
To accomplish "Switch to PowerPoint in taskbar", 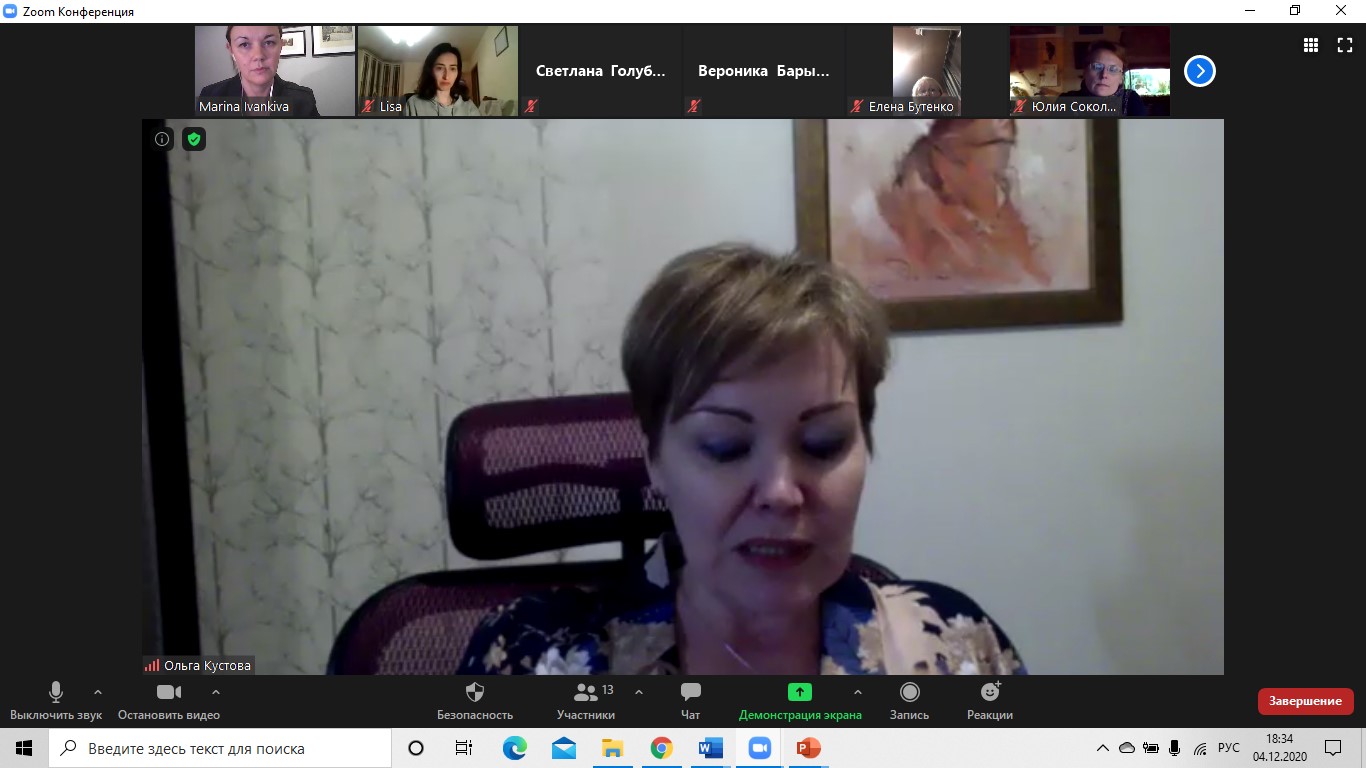I will click(808, 748).
